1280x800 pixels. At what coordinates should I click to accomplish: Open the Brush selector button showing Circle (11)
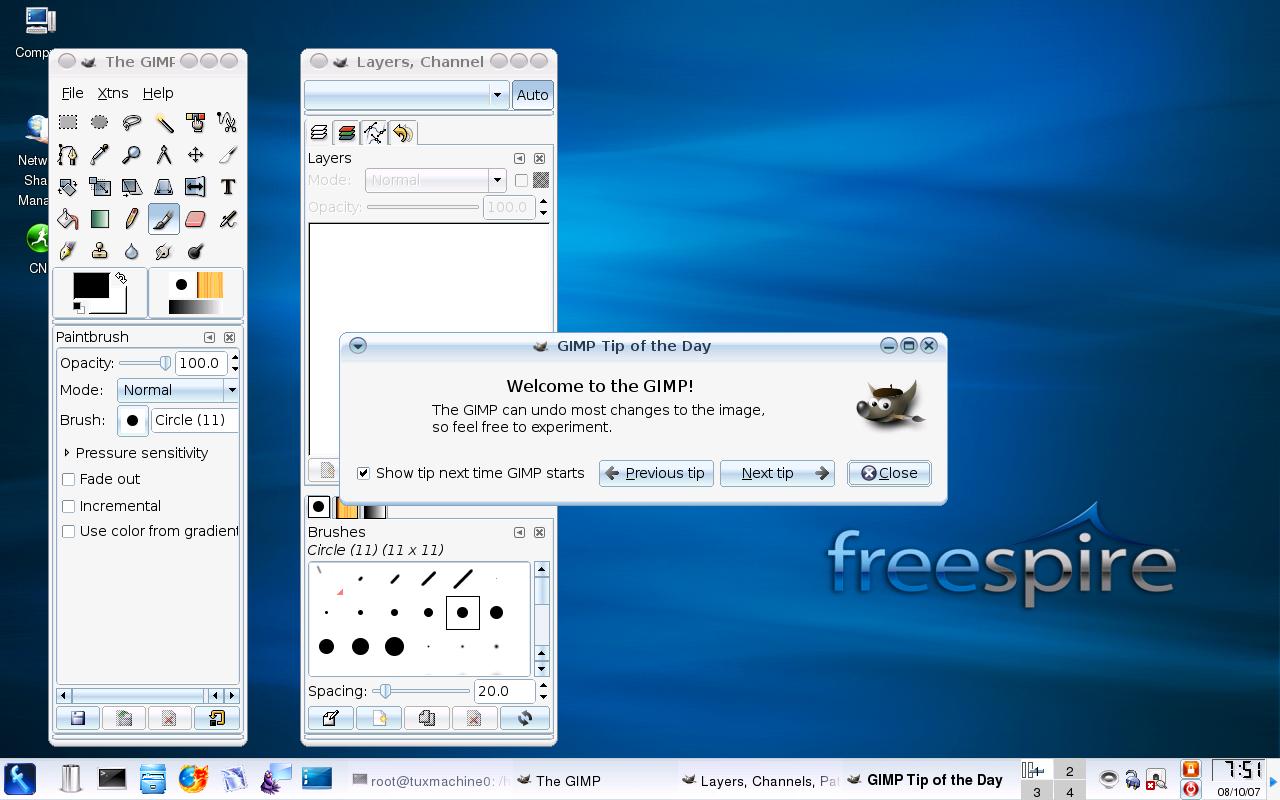pyautogui.click(x=132, y=420)
